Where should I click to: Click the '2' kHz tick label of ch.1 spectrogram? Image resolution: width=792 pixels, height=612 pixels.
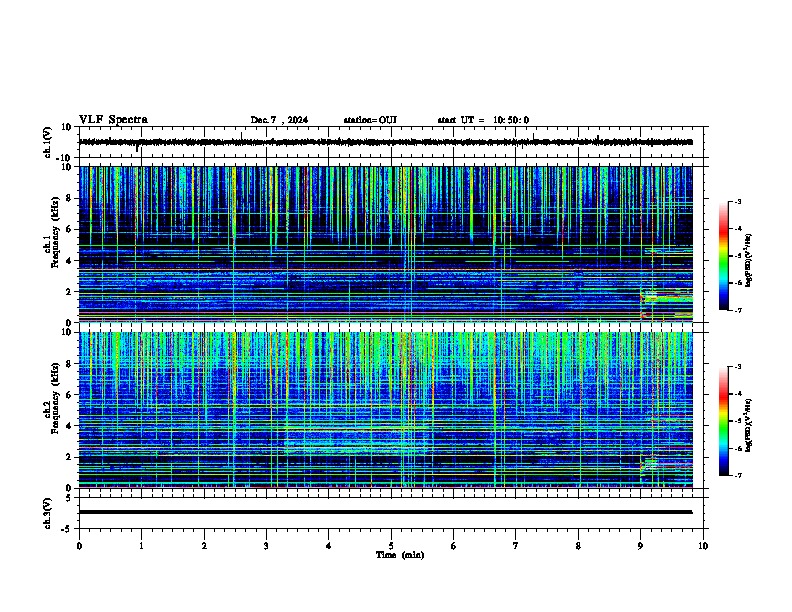pyautogui.click(x=69, y=292)
